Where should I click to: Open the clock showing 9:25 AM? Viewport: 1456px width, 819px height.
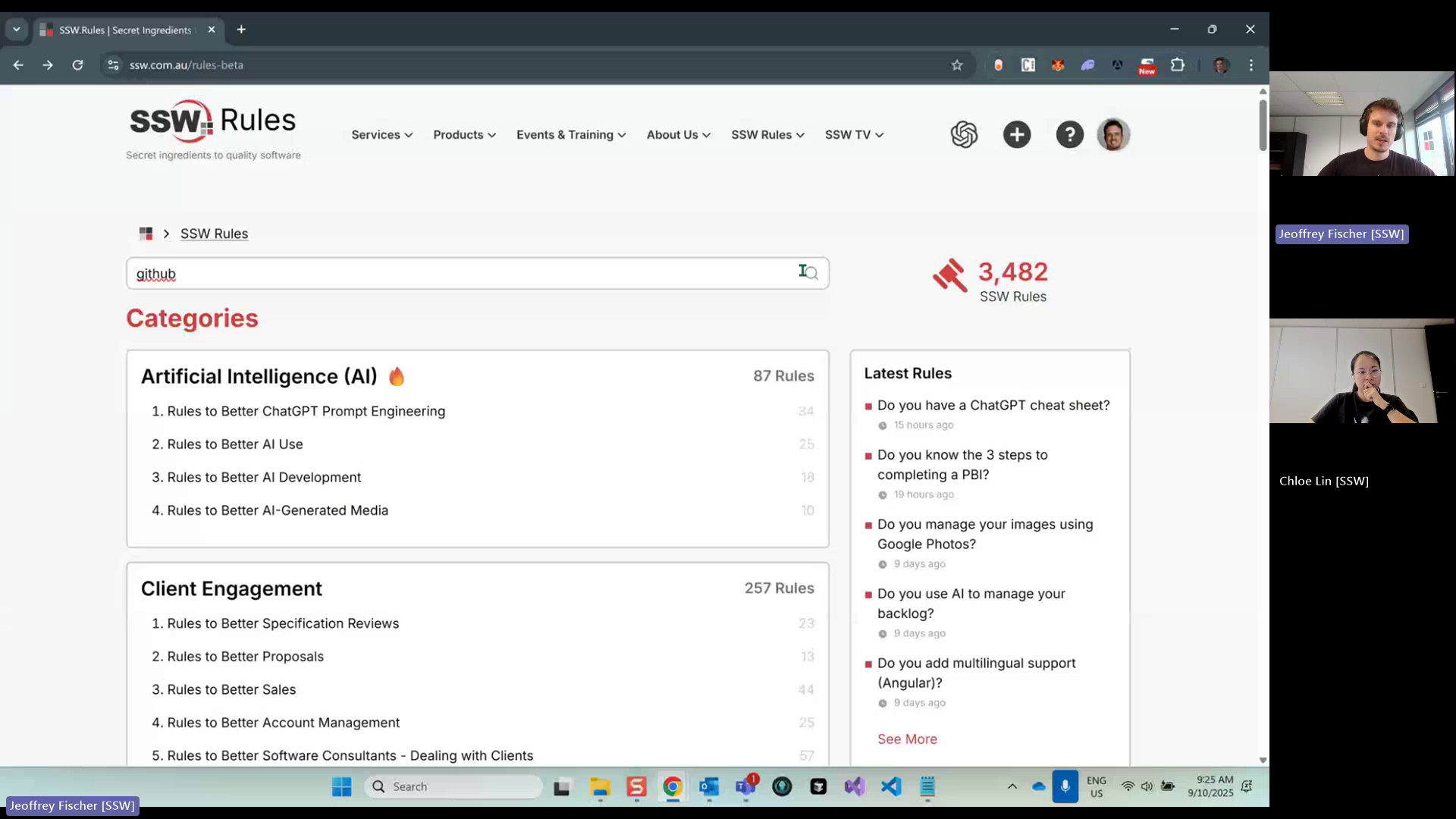(x=1210, y=786)
